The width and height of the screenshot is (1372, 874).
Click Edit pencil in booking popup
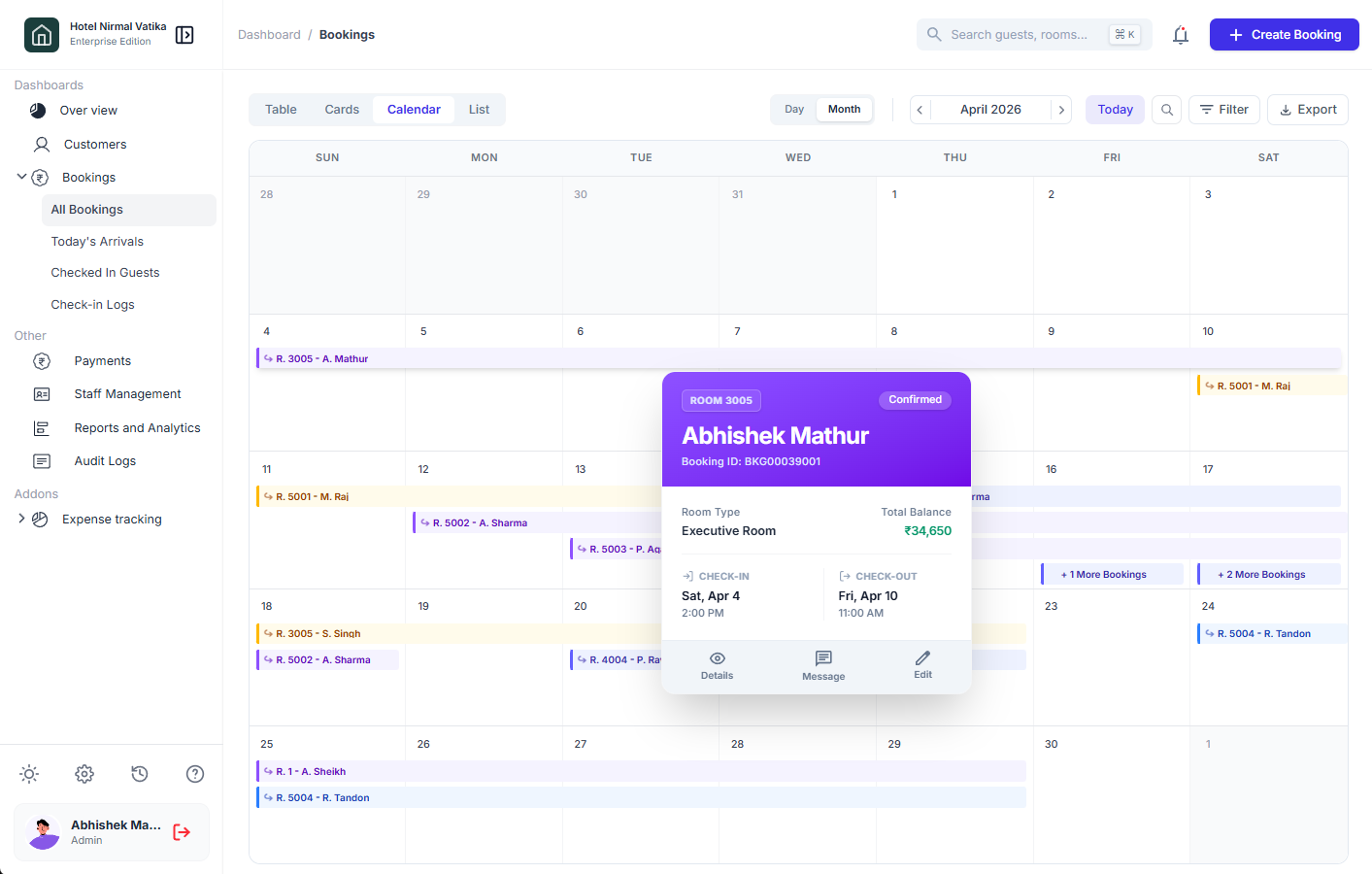pyautogui.click(x=922, y=665)
